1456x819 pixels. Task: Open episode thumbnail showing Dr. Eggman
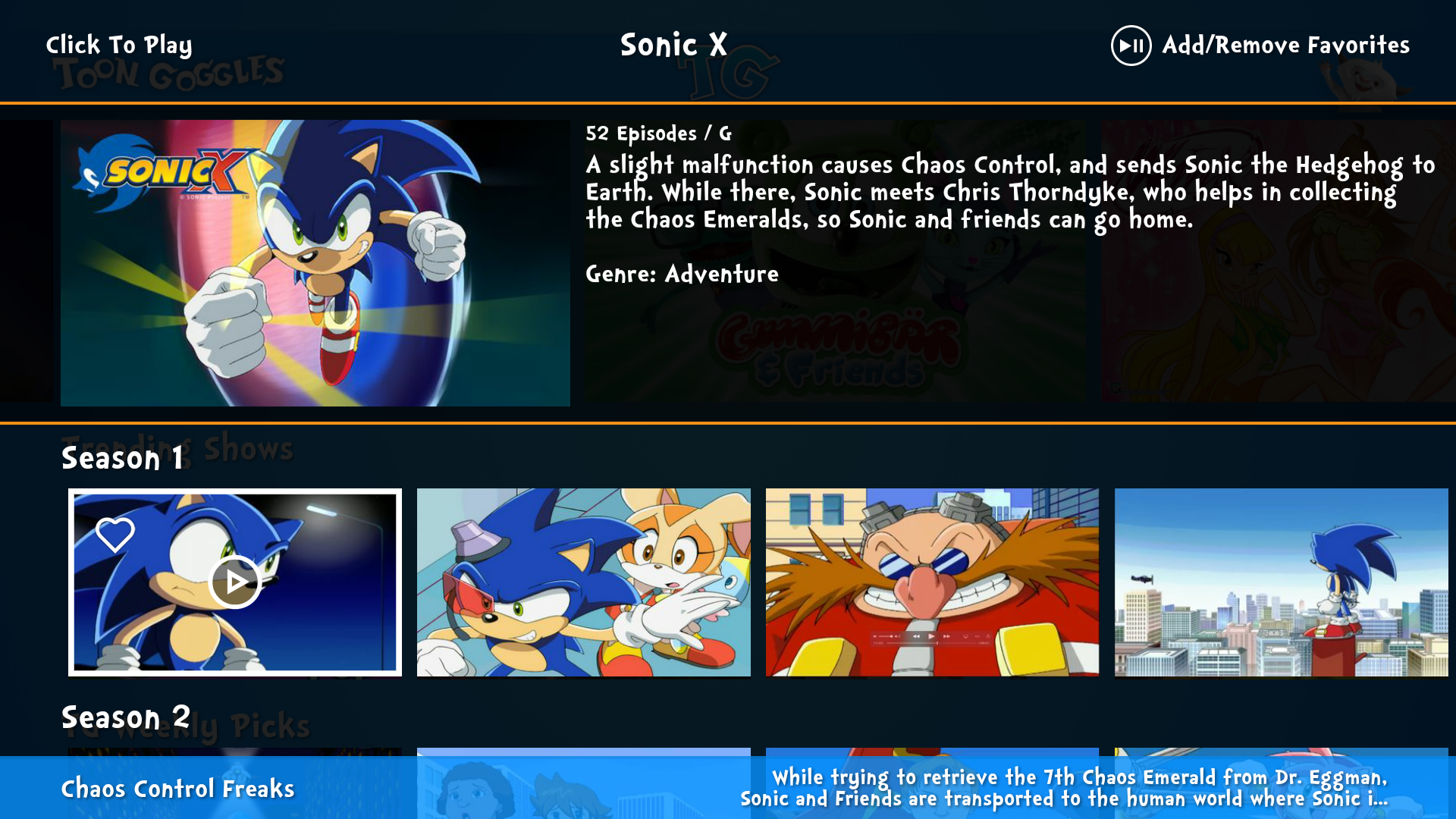(x=932, y=582)
